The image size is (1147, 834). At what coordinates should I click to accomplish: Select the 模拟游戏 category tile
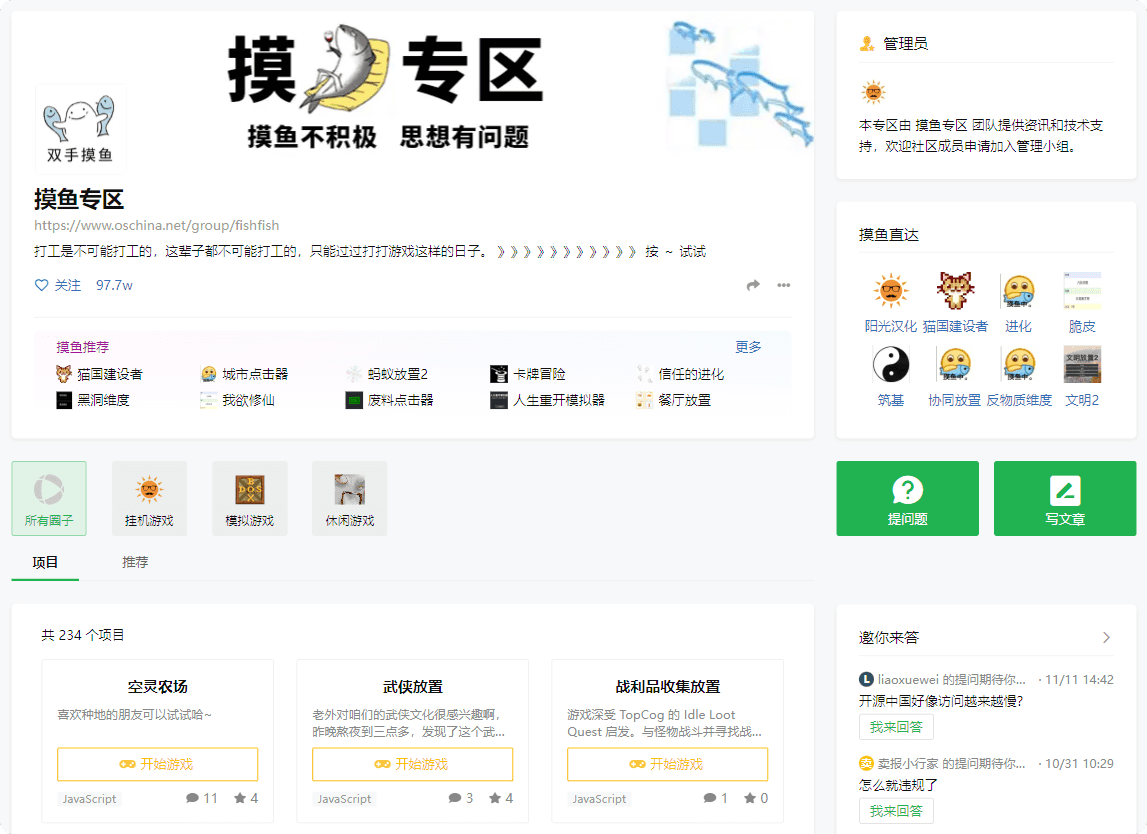[x=249, y=498]
